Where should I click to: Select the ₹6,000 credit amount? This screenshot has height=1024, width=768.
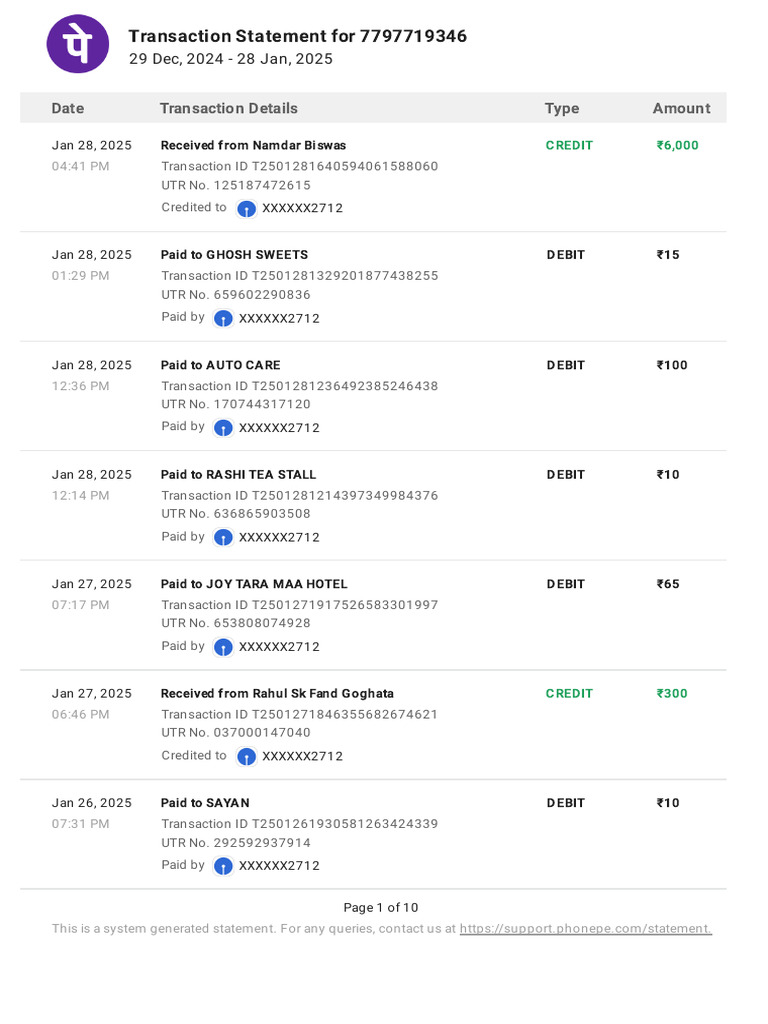(677, 145)
